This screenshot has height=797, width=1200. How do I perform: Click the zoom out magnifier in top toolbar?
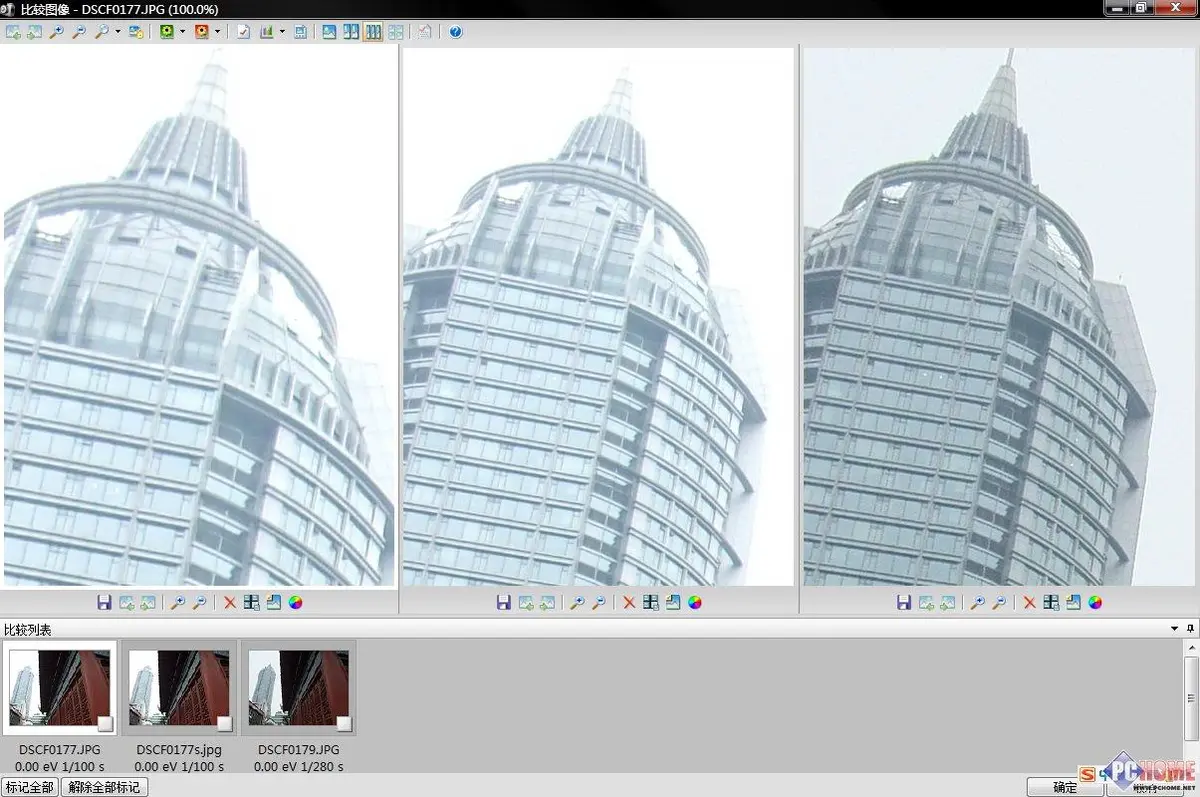pos(79,32)
